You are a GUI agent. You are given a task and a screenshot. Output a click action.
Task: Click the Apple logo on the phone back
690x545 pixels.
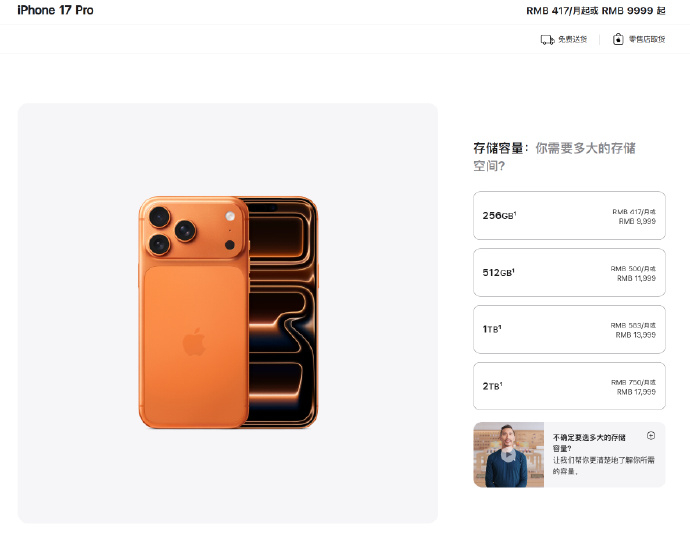(194, 342)
